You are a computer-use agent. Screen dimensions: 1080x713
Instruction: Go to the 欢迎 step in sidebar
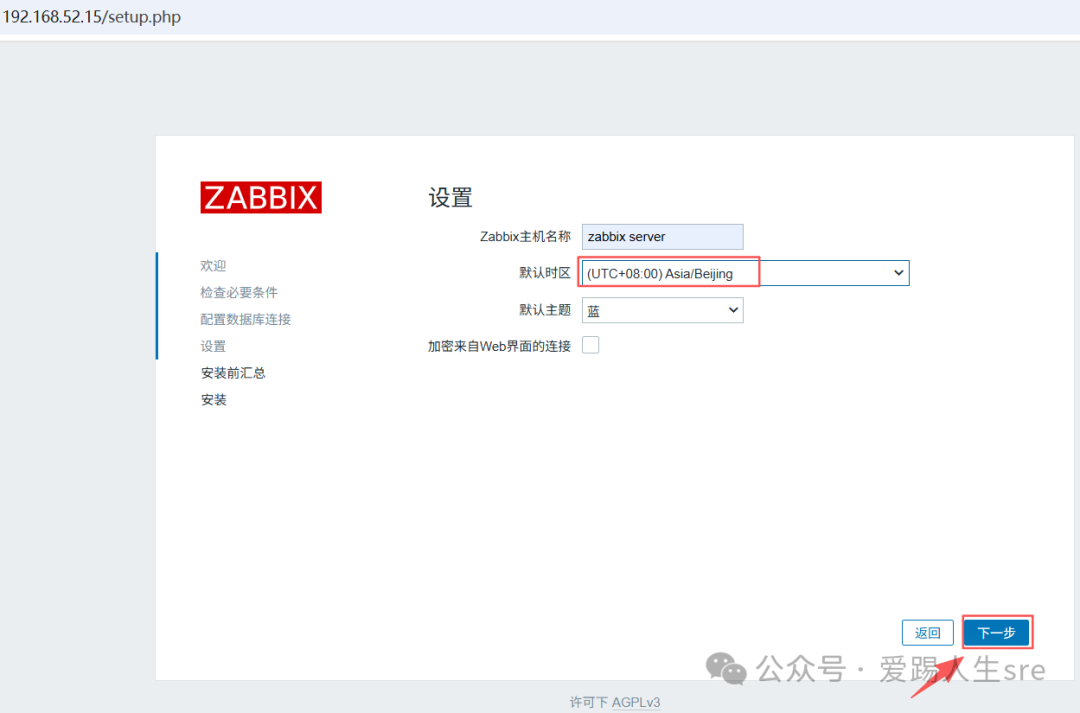(213, 265)
